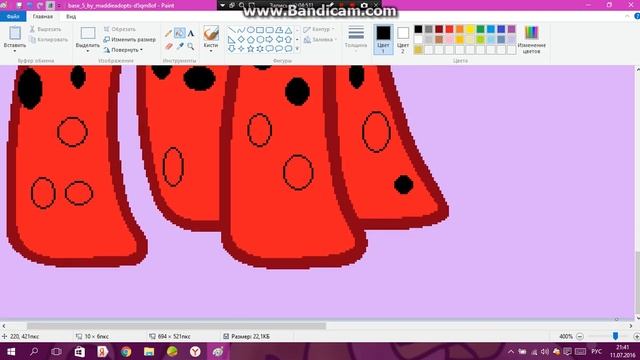This screenshot has width=640, height=360.
Task: Adjust the zoom slider handle
Action: (615, 336)
